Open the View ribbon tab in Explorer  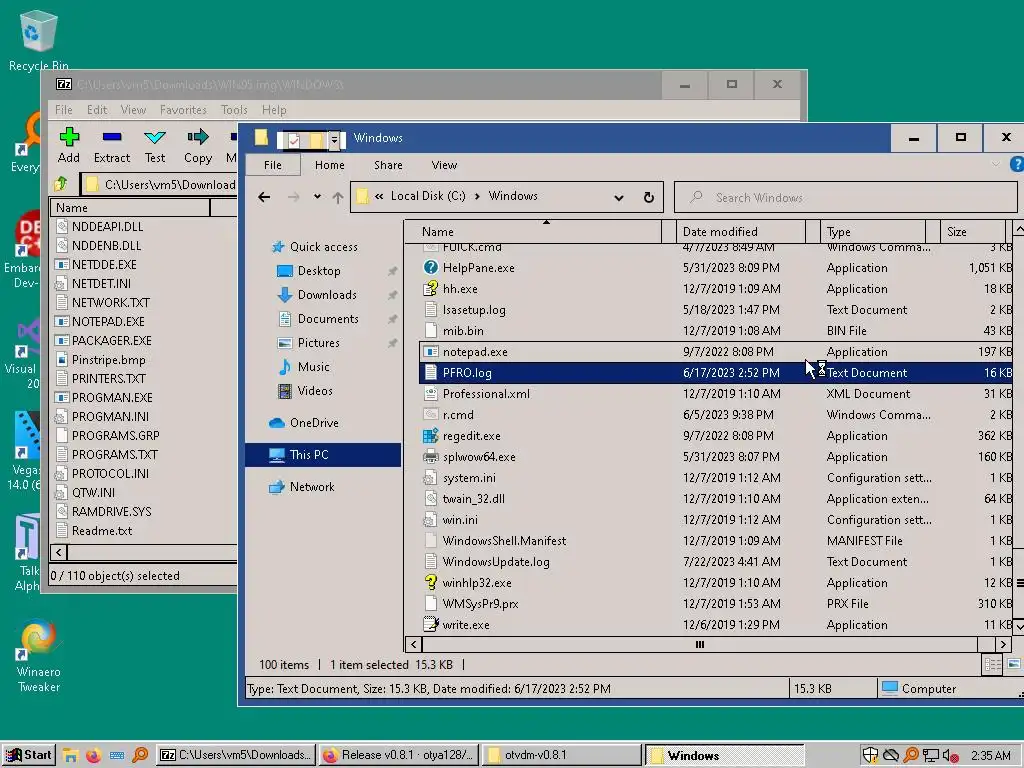pyautogui.click(x=444, y=165)
